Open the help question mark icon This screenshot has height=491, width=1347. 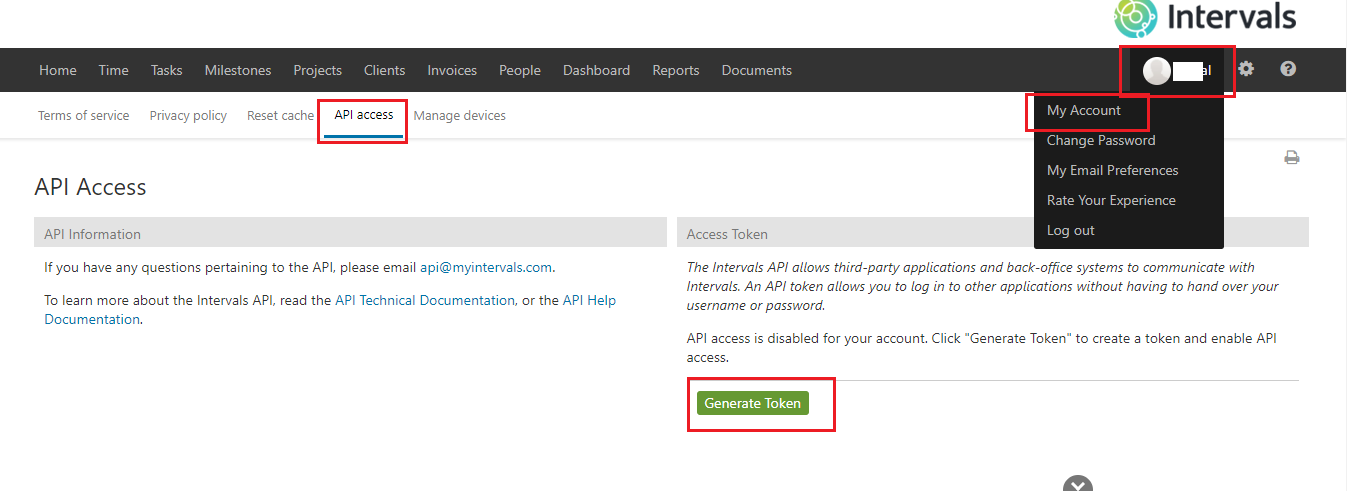point(1288,69)
